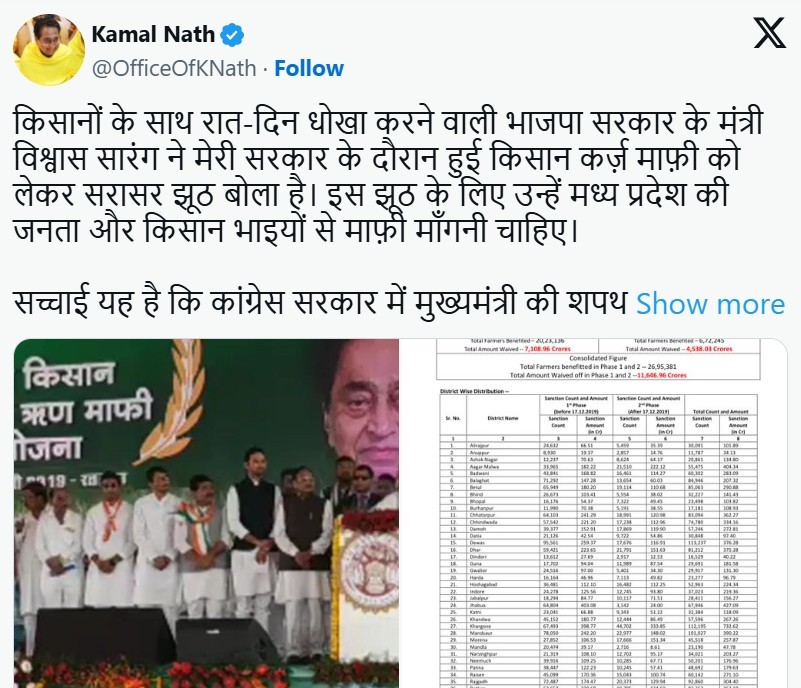Expand the tweet with Show more

pyautogui.click(x=710, y=304)
